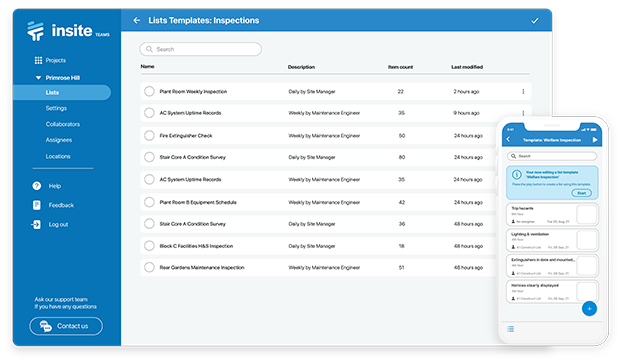
Task: Select the Stair Core A survey with 80 items
Action: tap(149, 157)
